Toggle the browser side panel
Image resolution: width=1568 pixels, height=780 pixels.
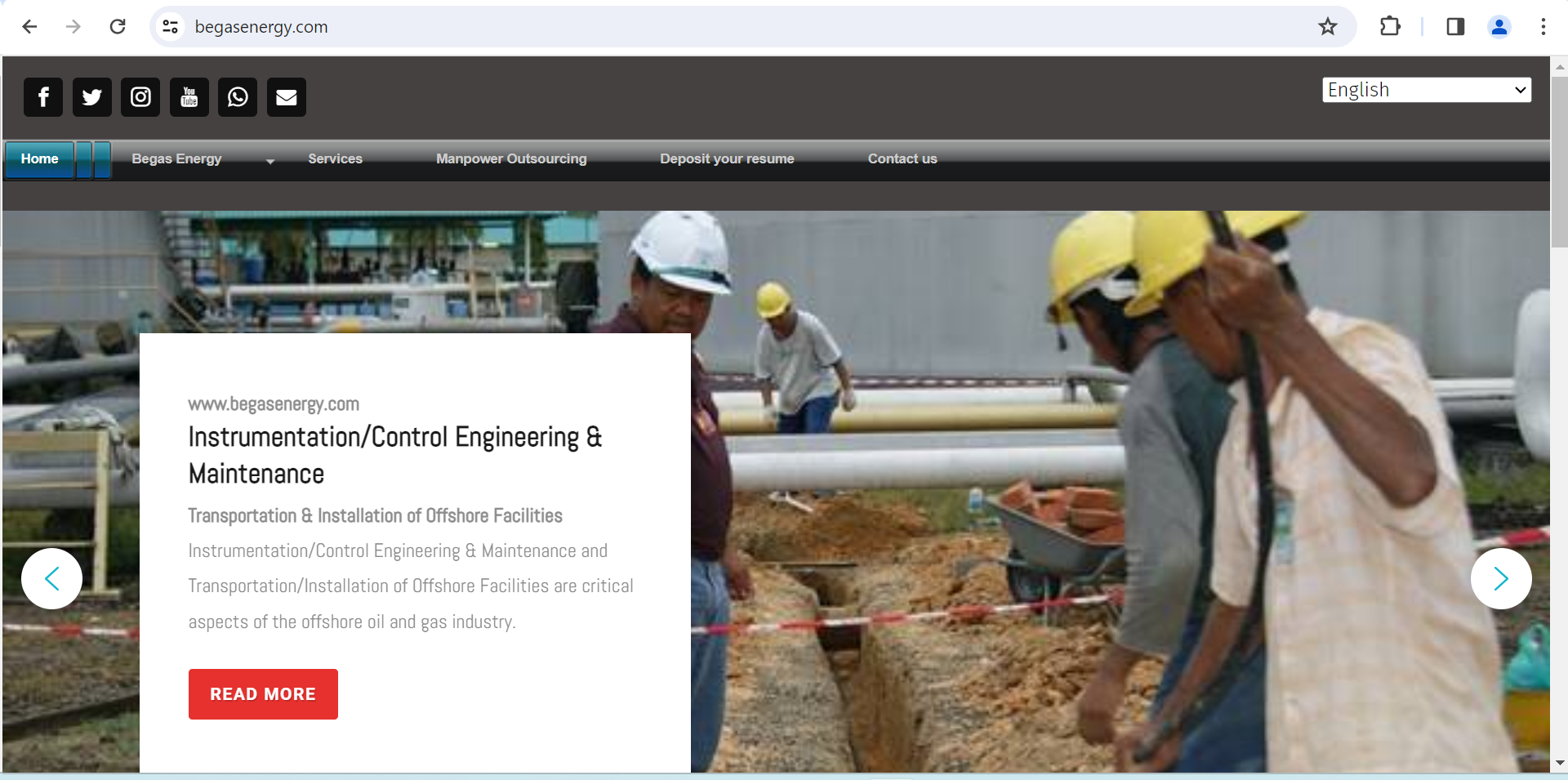(x=1455, y=27)
